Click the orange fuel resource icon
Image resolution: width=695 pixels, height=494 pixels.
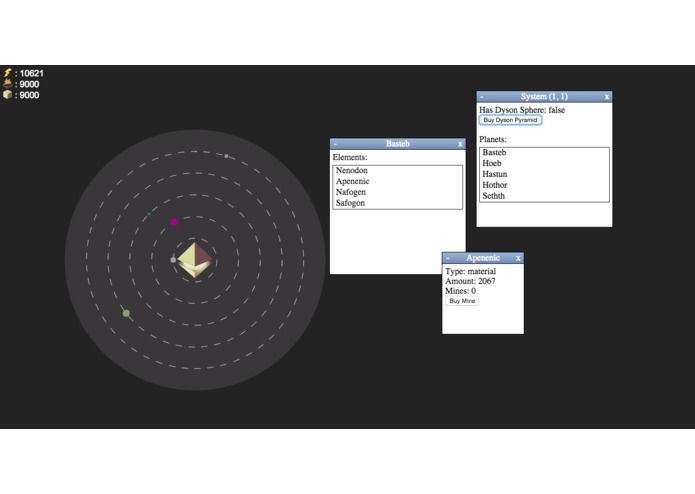(8, 84)
